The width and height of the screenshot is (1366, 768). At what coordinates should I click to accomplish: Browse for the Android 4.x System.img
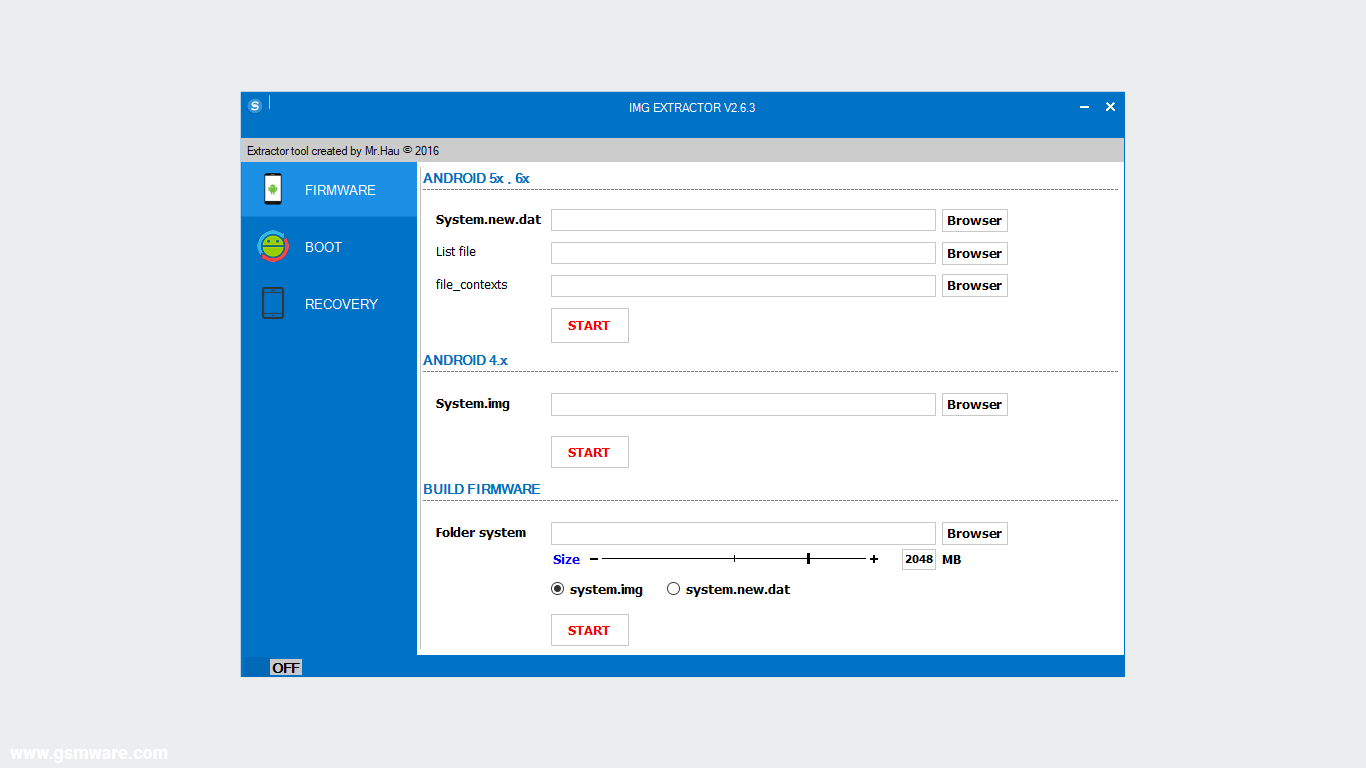(x=973, y=404)
